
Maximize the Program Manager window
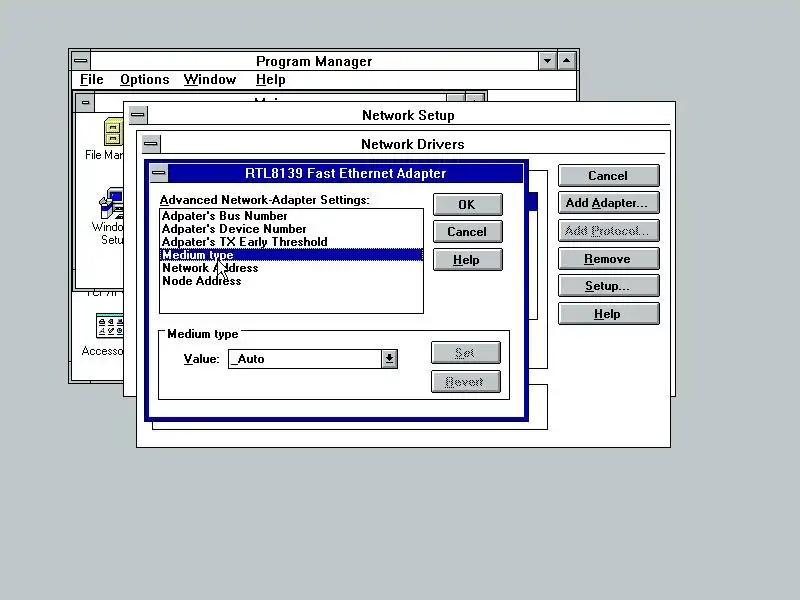(x=566, y=61)
